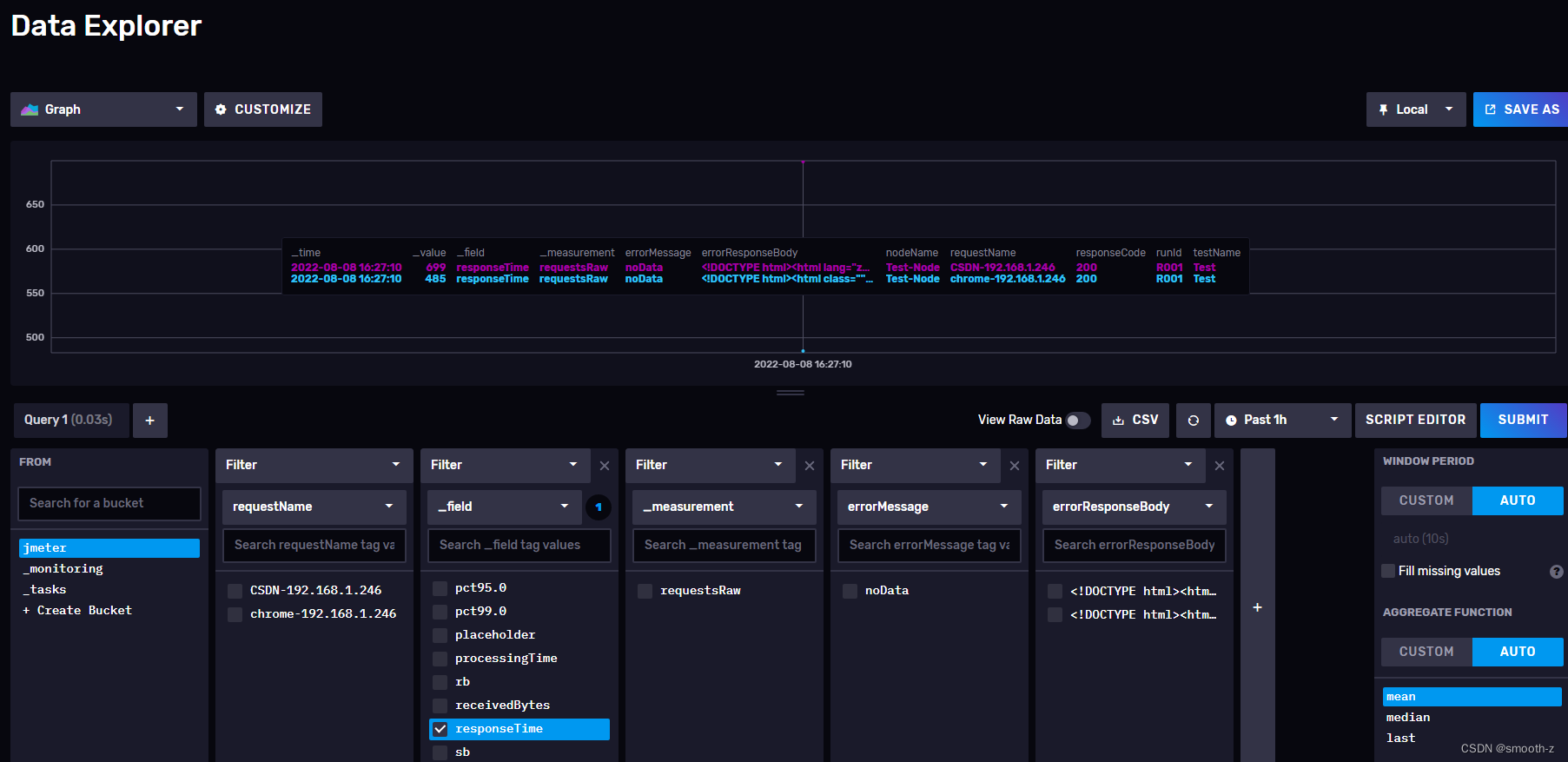
Task: Uncheck the responseTime field checkbox
Action: pos(440,729)
